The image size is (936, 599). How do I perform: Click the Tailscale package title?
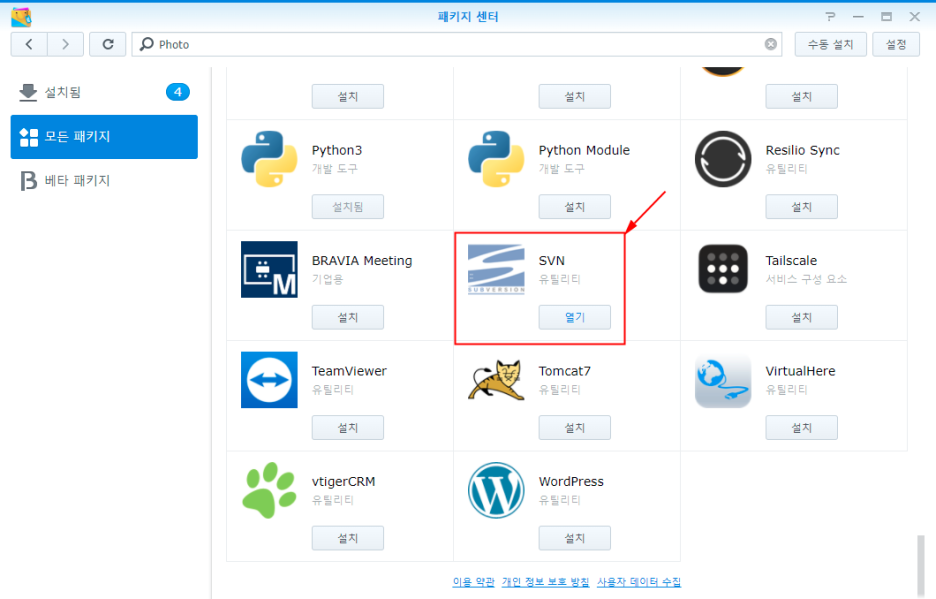pyautogui.click(x=791, y=260)
